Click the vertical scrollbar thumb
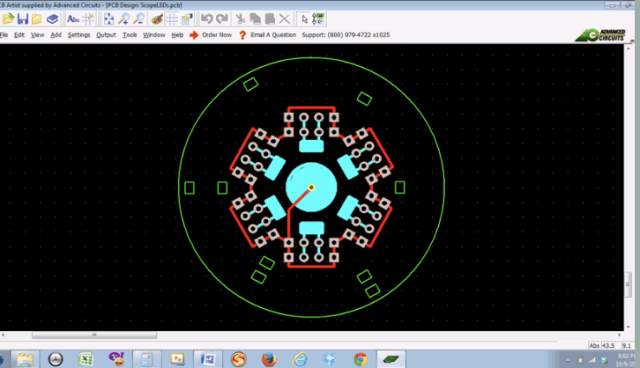 coord(628,284)
